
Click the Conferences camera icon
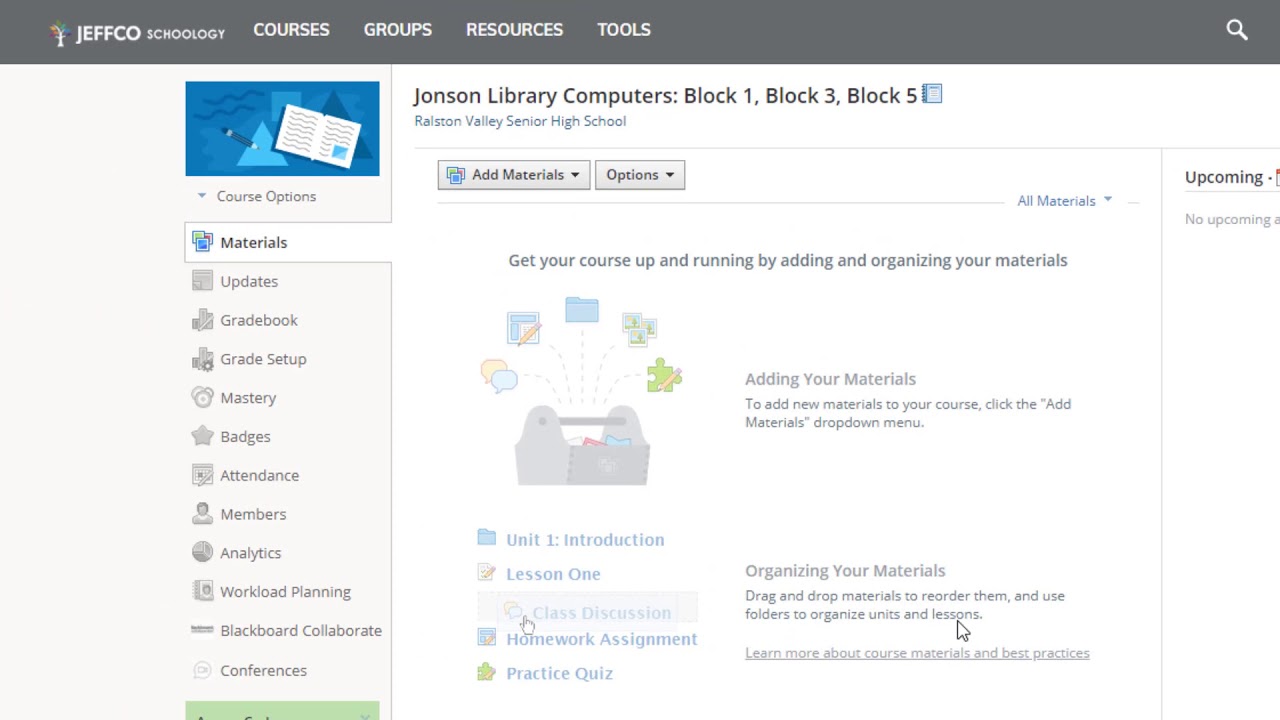click(203, 670)
